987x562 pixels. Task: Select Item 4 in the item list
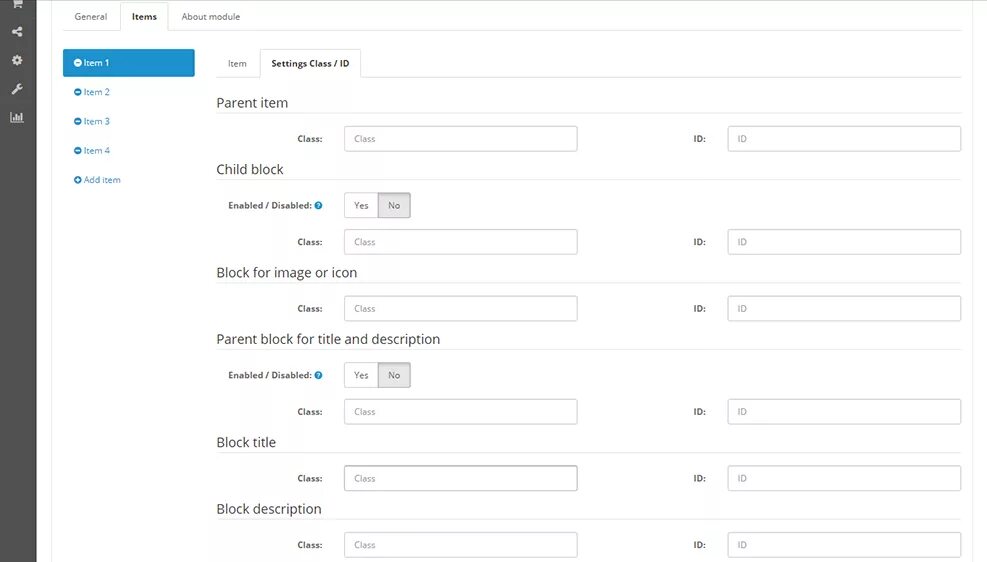[x=96, y=150]
